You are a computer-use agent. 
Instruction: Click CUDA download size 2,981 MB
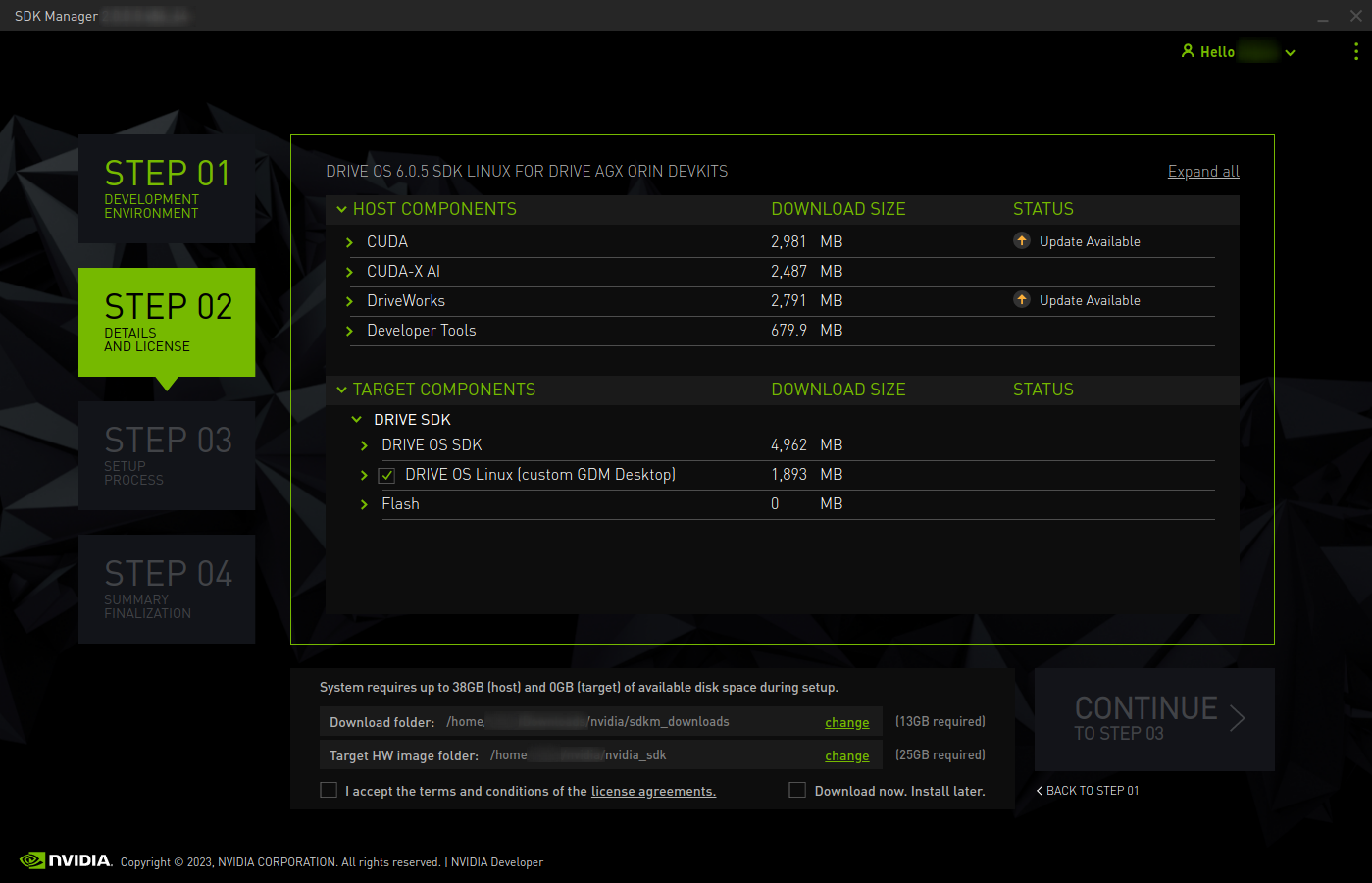click(806, 241)
